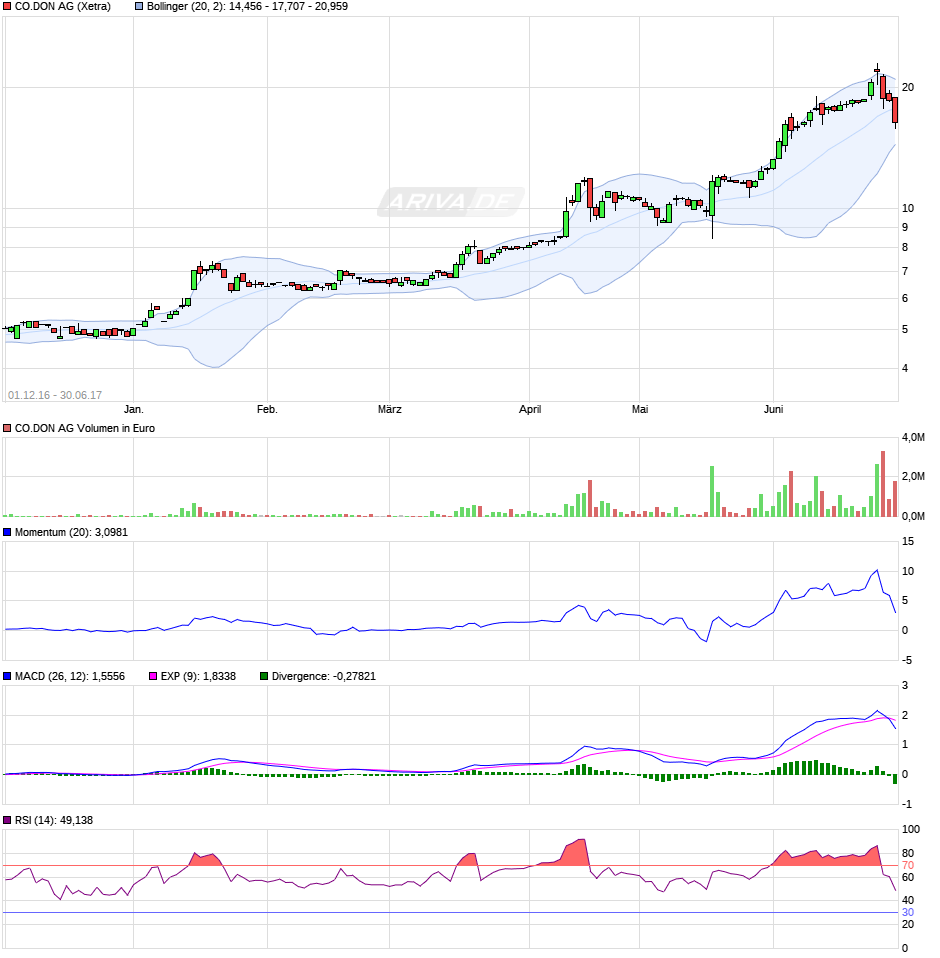The image size is (940, 958).
Task: Click the tallest red volume bar in late June
Action: click(883, 484)
